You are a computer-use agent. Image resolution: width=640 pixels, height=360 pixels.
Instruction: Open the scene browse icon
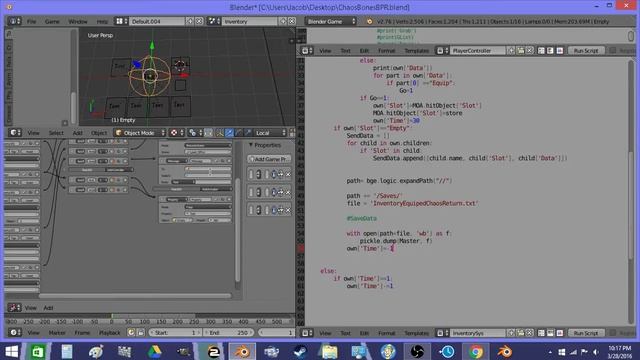pos(214,21)
